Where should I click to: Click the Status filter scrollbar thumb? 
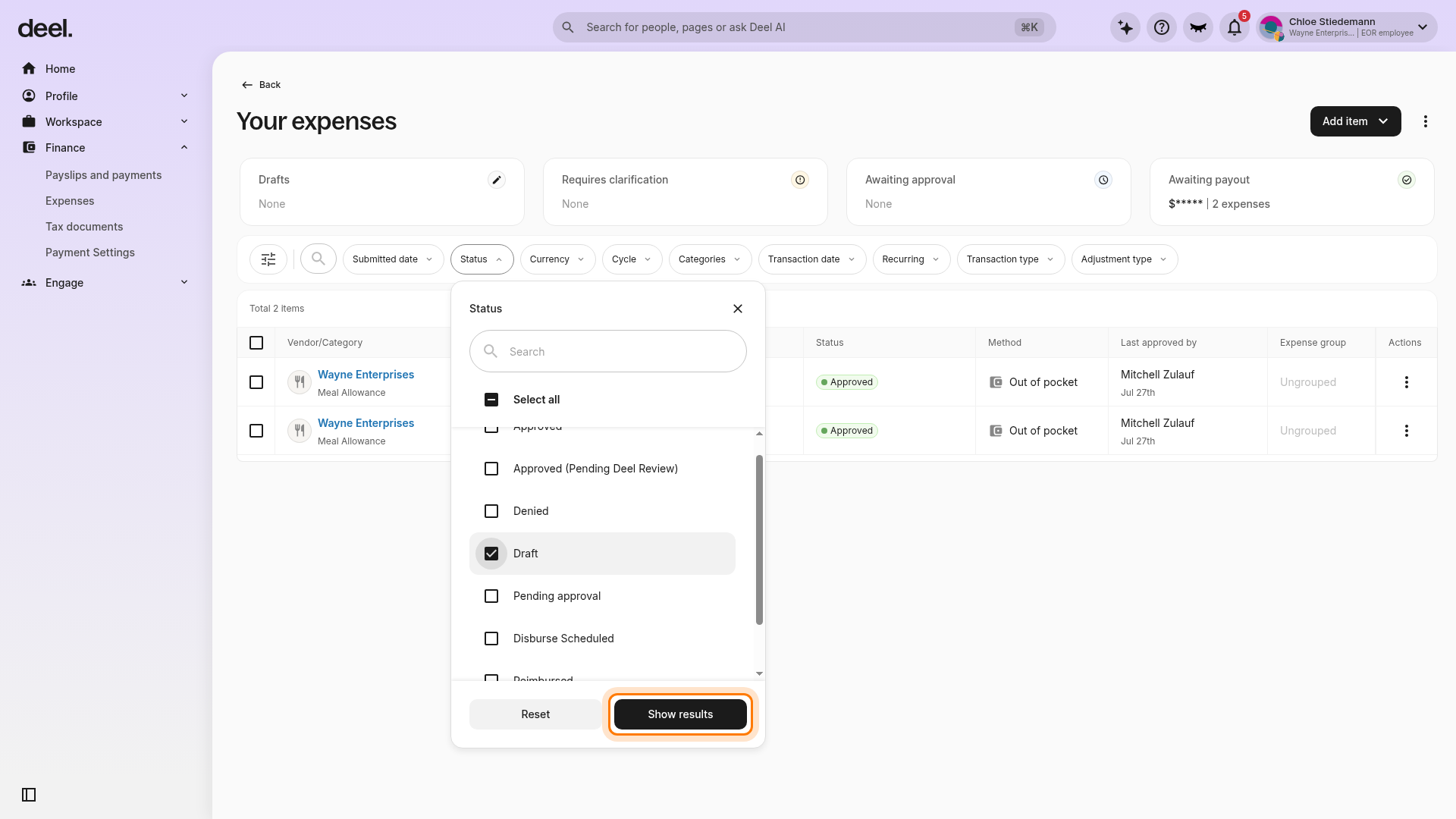pos(759,540)
